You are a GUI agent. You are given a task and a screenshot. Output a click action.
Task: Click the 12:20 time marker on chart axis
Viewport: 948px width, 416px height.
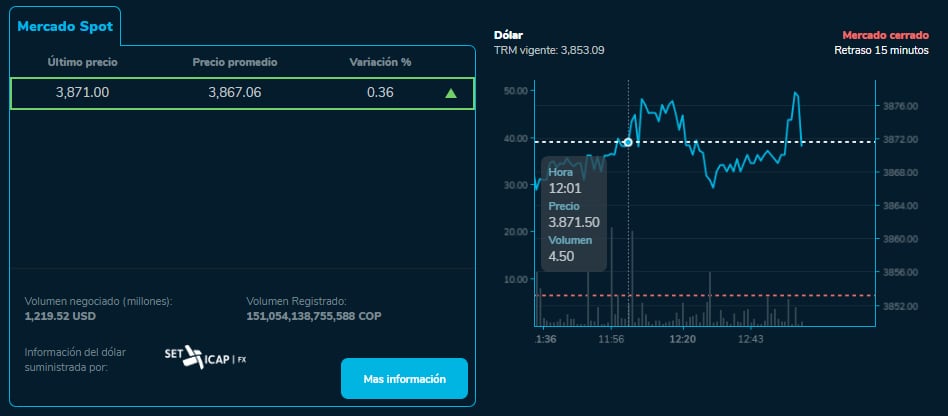682,340
